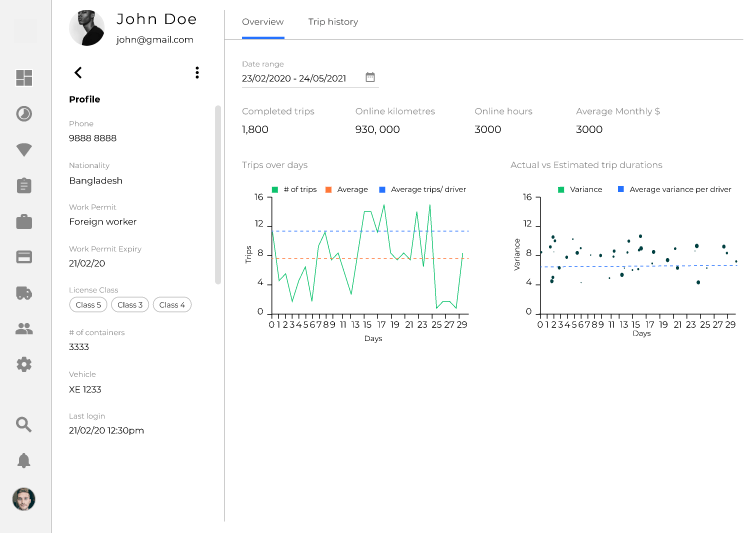Click the 'Class 5' license chip

88,305
